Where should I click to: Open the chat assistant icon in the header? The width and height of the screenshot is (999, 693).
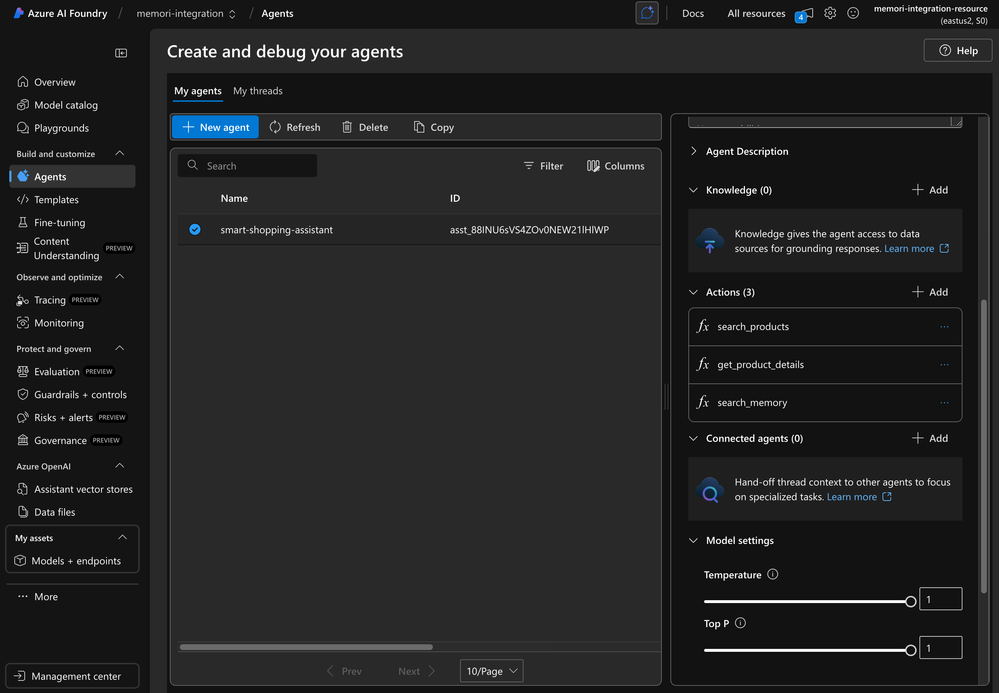pos(647,13)
